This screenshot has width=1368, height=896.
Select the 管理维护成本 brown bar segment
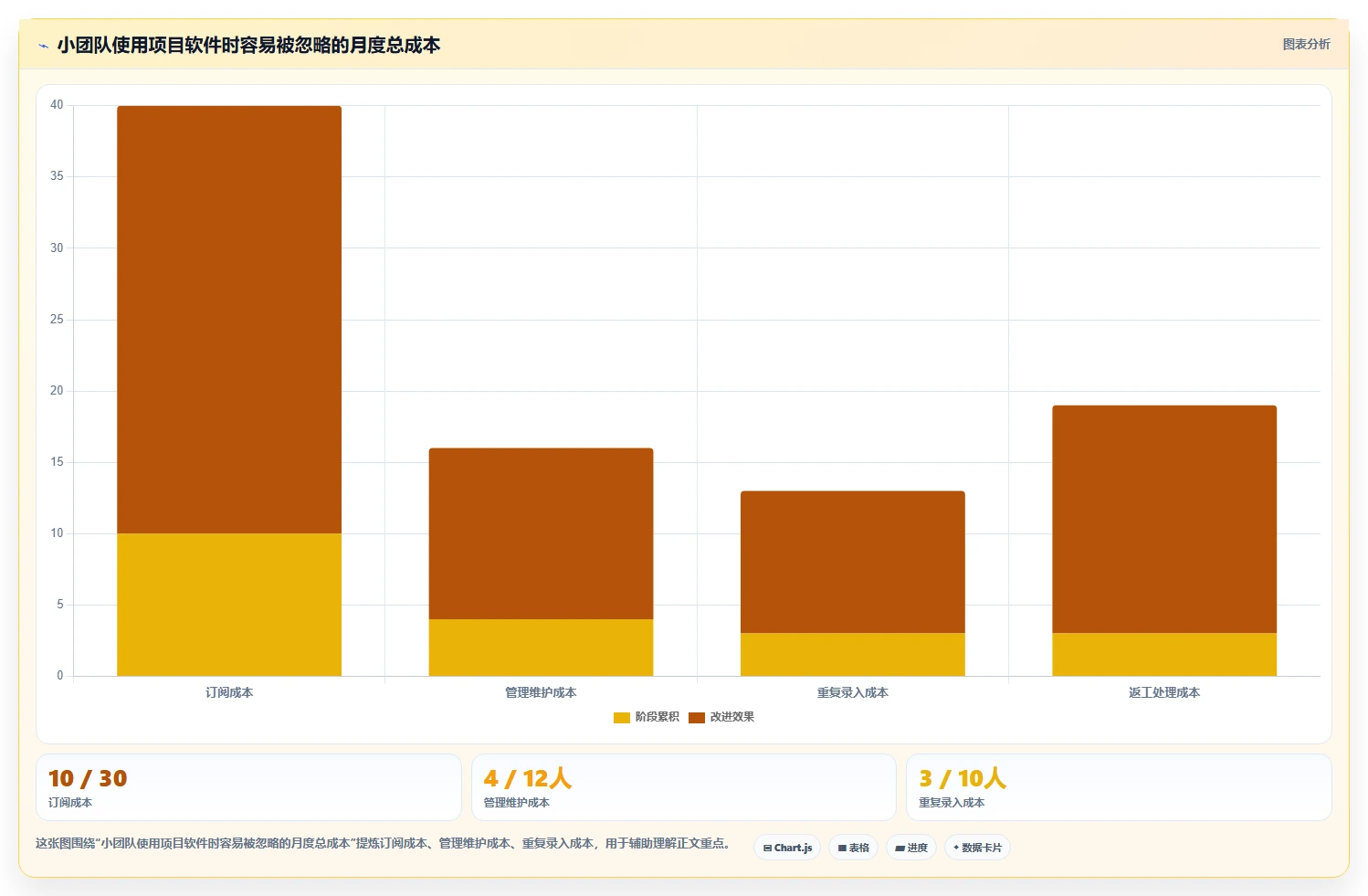coord(541,533)
